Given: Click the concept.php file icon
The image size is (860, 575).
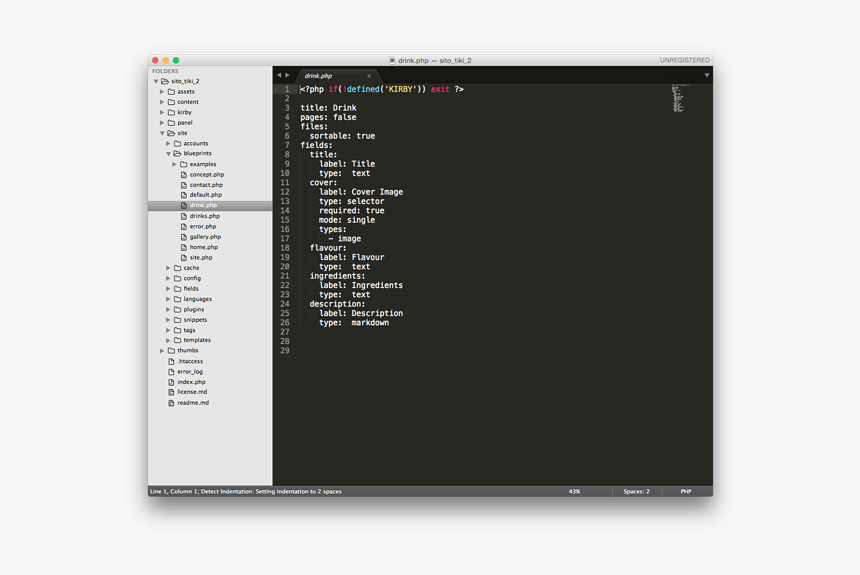Looking at the screenshot, I should pos(184,174).
